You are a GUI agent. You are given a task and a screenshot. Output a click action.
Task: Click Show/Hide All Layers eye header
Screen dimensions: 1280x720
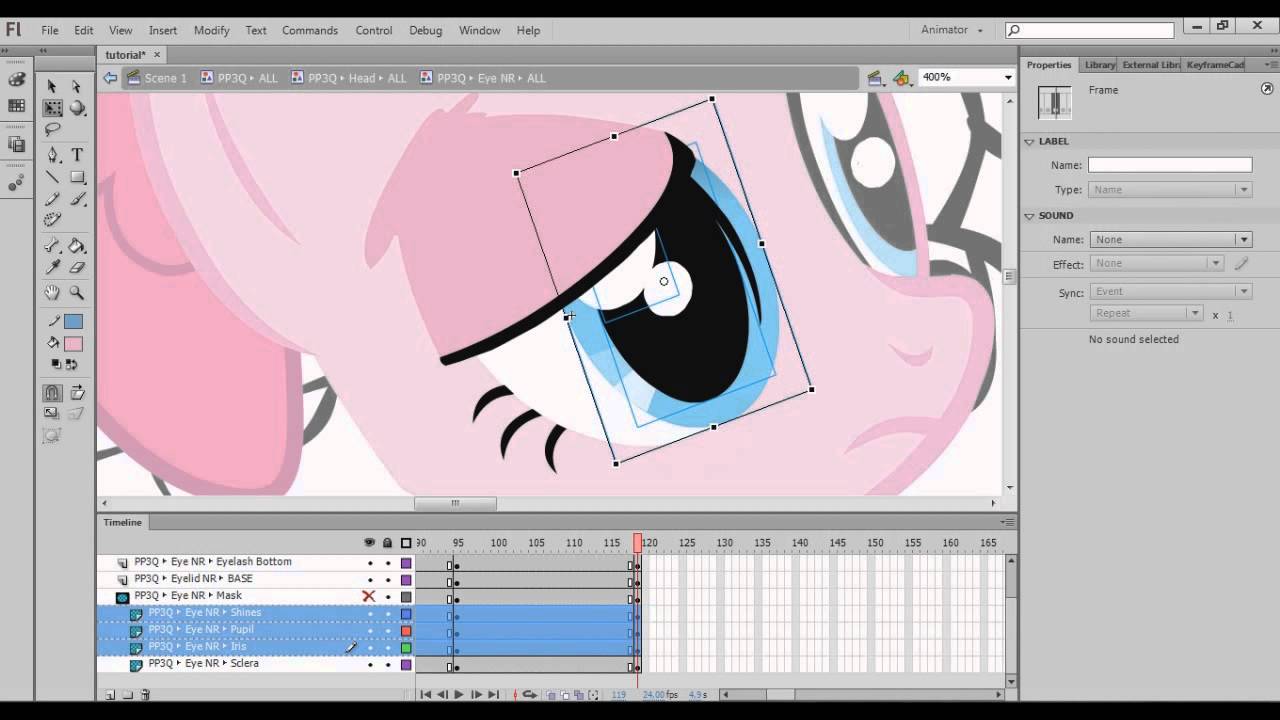pyautogui.click(x=369, y=543)
